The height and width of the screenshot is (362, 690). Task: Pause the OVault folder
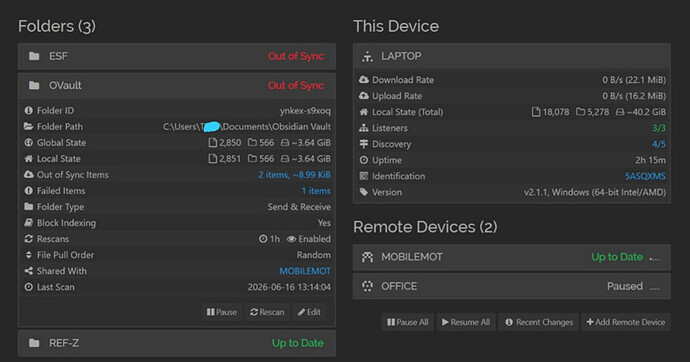(x=222, y=312)
